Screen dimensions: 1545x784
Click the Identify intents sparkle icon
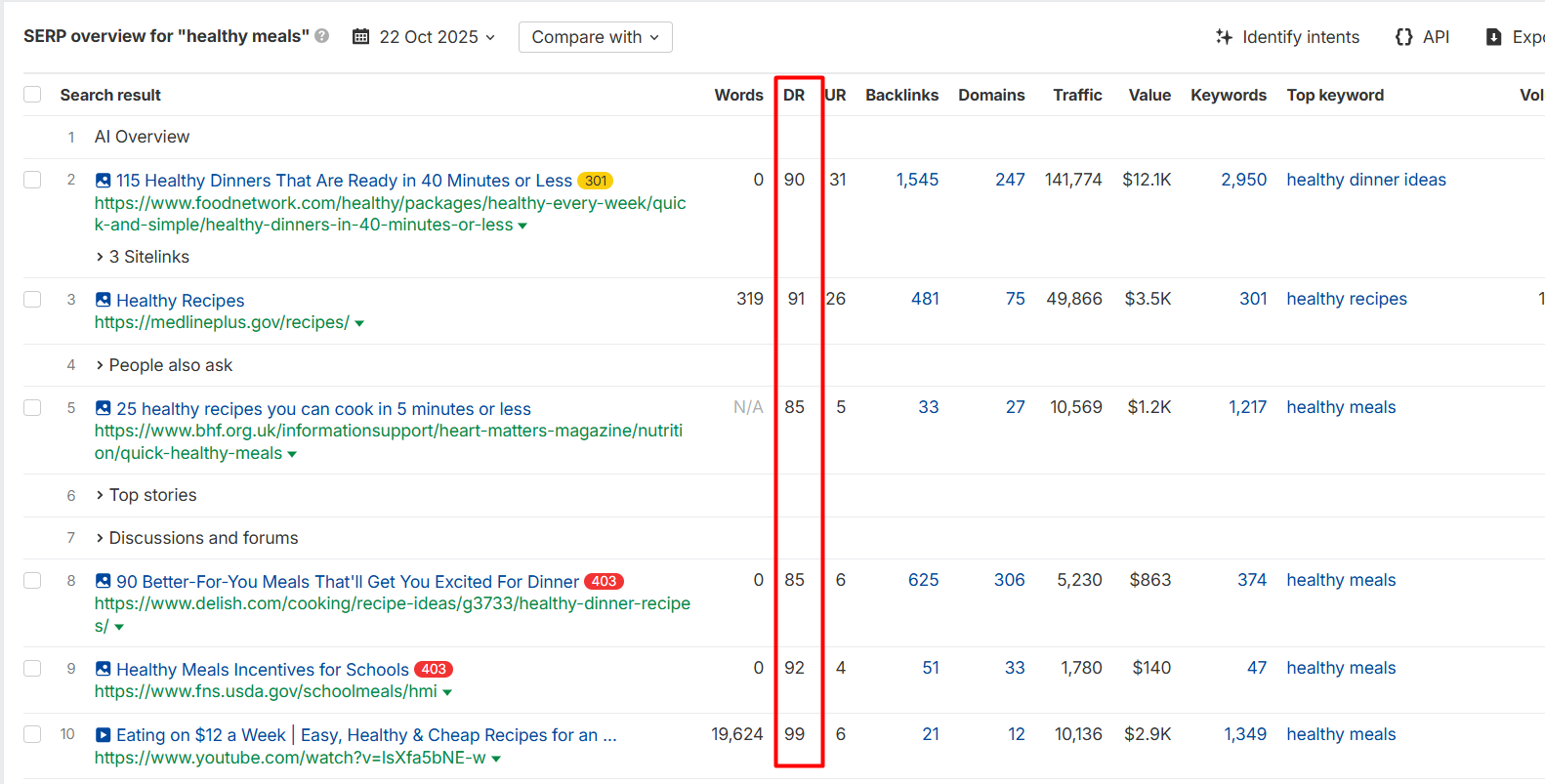pos(1224,37)
